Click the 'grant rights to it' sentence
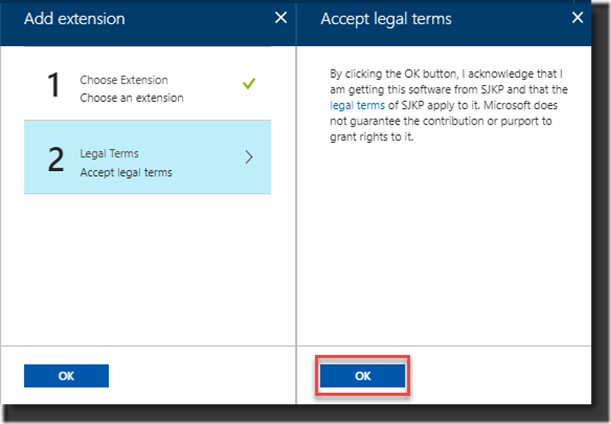The image size is (611, 424). click(x=371, y=137)
